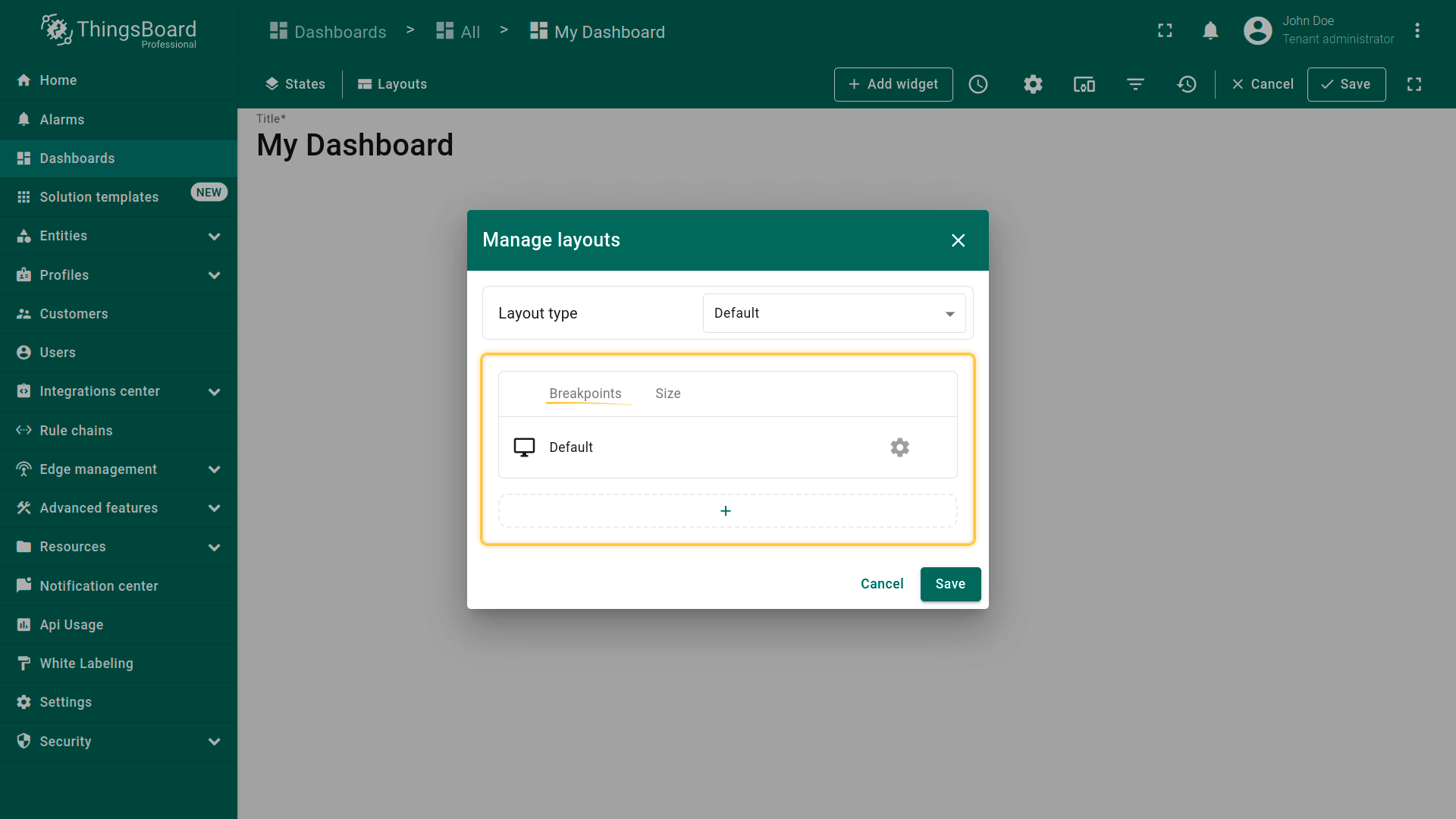Toggle fullscreen icon in top header
The image size is (1456, 819).
1165,31
